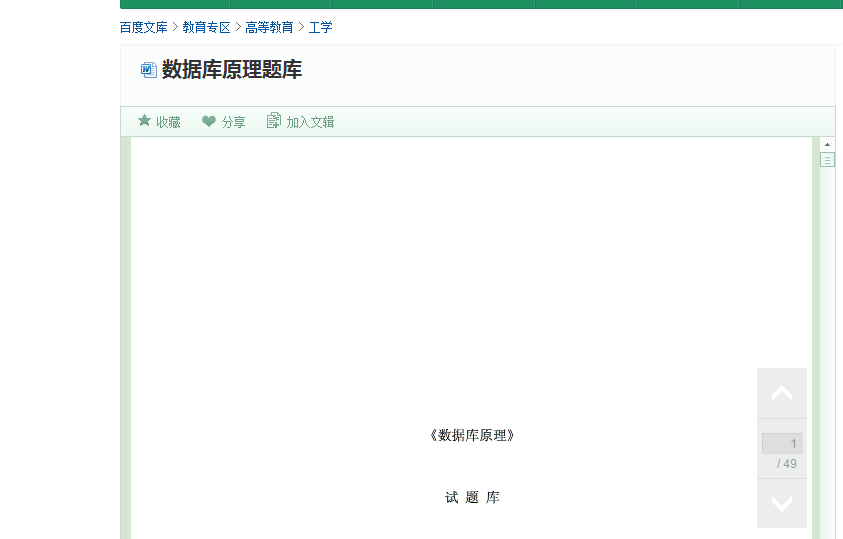Click the 加入文辑 document-plus icon

tap(274, 120)
